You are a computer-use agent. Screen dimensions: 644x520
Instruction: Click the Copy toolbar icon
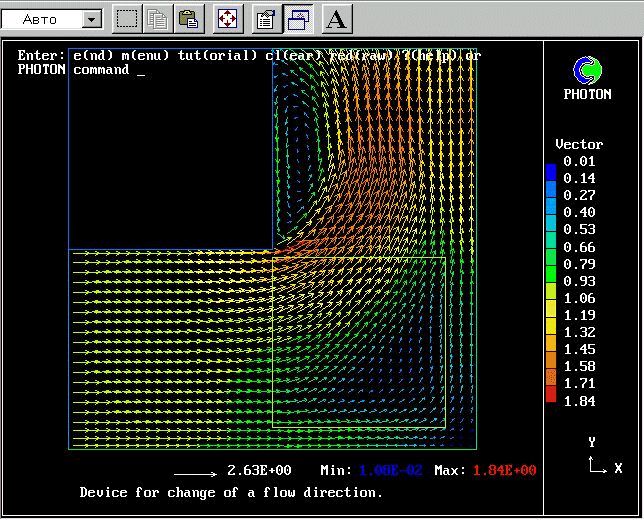[x=158, y=19]
